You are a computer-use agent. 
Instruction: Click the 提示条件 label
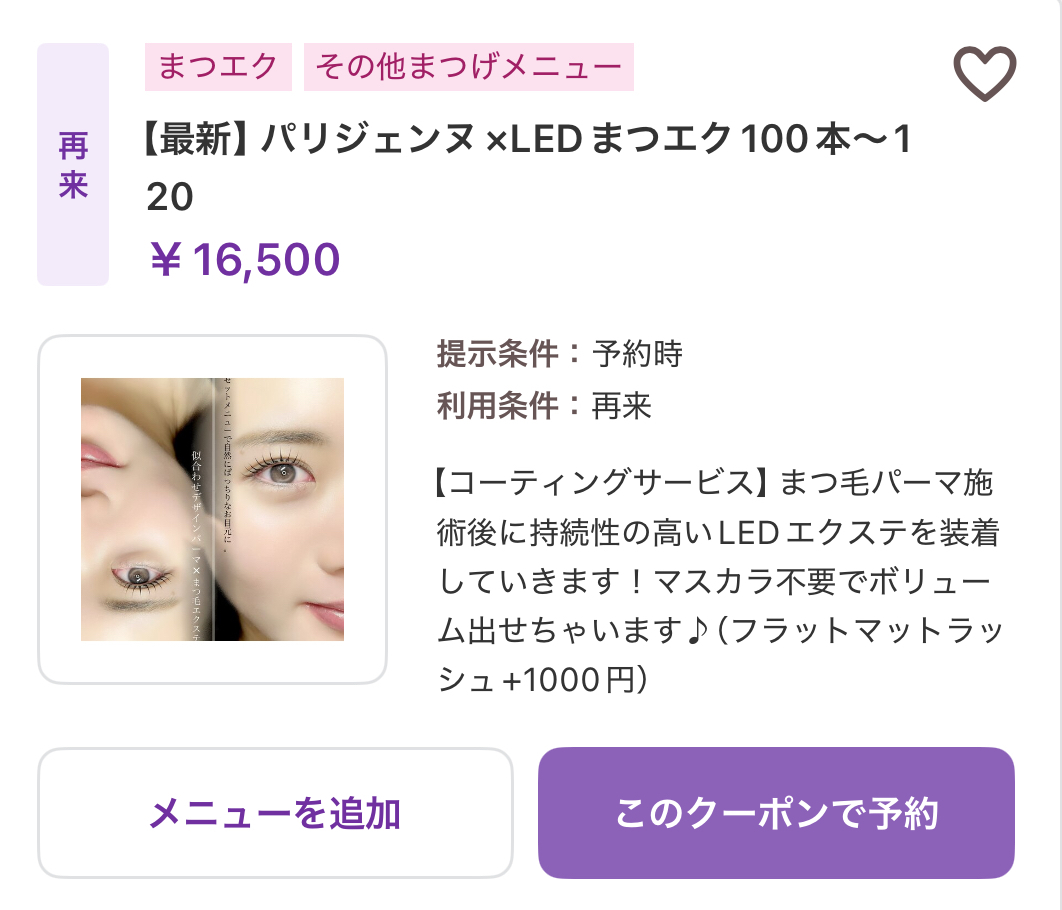coord(497,353)
